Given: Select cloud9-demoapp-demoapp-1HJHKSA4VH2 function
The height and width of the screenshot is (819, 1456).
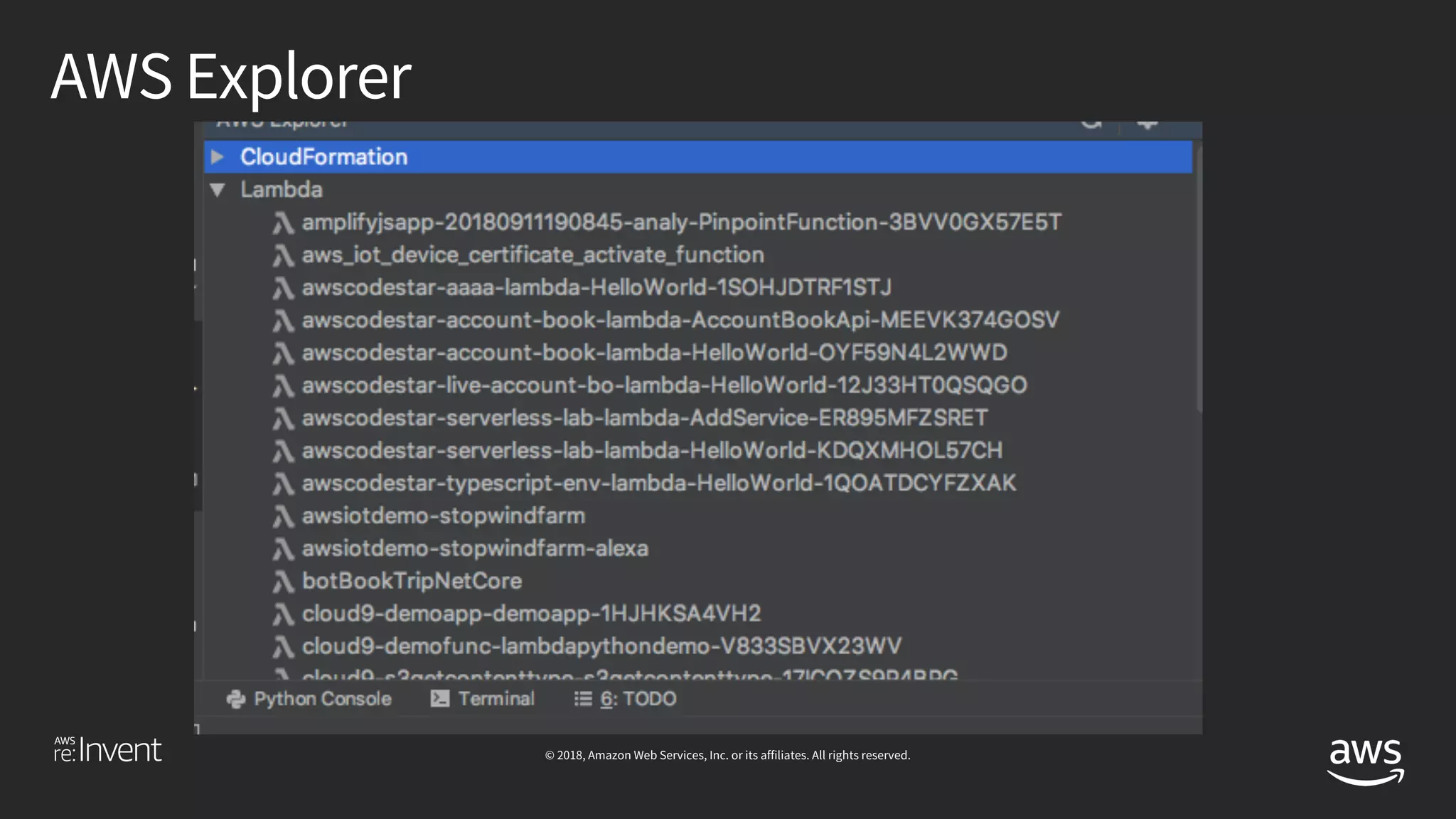Looking at the screenshot, I should pyautogui.click(x=531, y=614).
